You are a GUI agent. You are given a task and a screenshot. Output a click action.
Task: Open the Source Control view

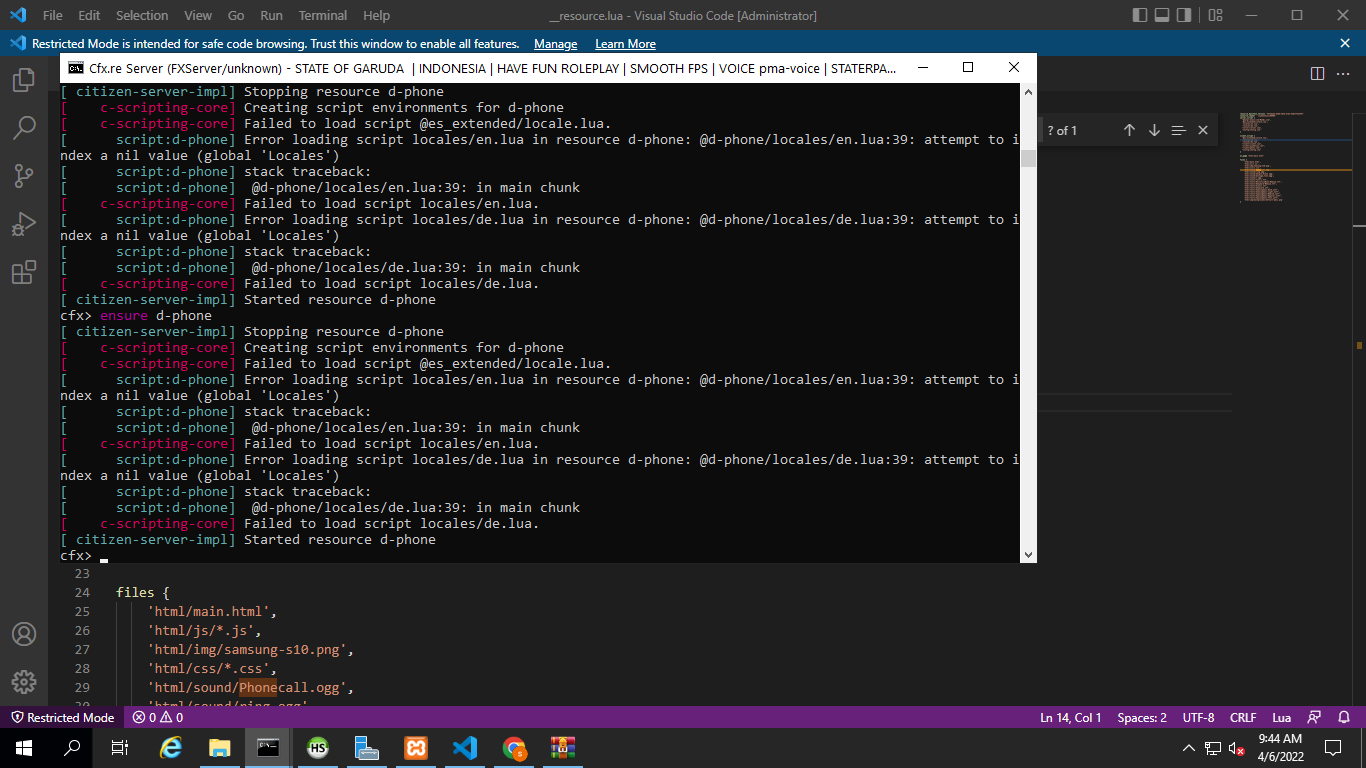[24, 176]
